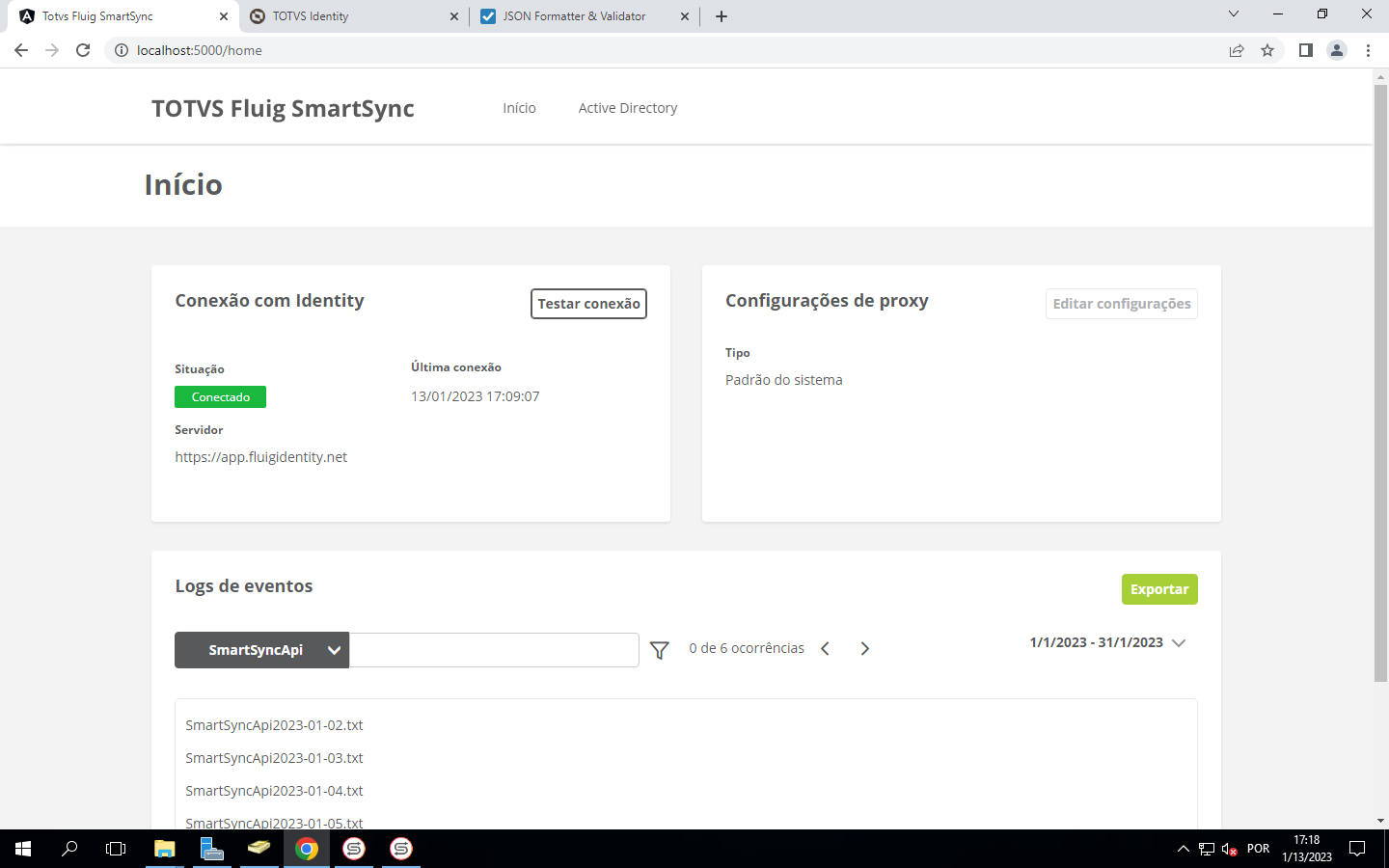Image resolution: width=1389 pixels, height=868 pixels.
Task: Open Windows taskbar search
Action: [x=69, y=849]
